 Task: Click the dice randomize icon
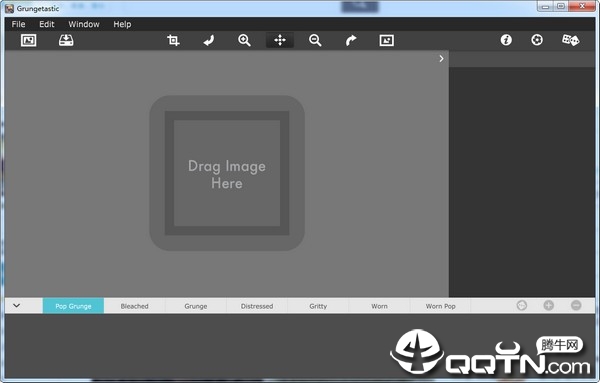(570, 40)
